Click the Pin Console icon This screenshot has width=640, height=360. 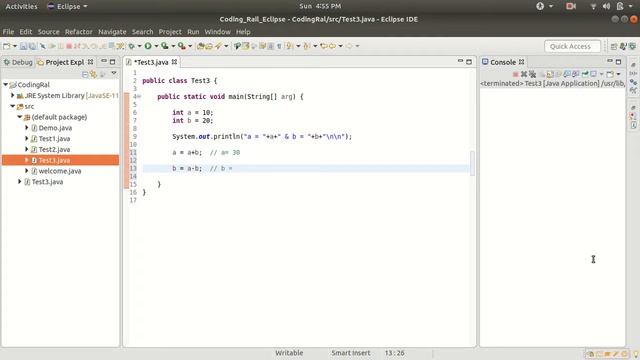[x=585, y=74]
